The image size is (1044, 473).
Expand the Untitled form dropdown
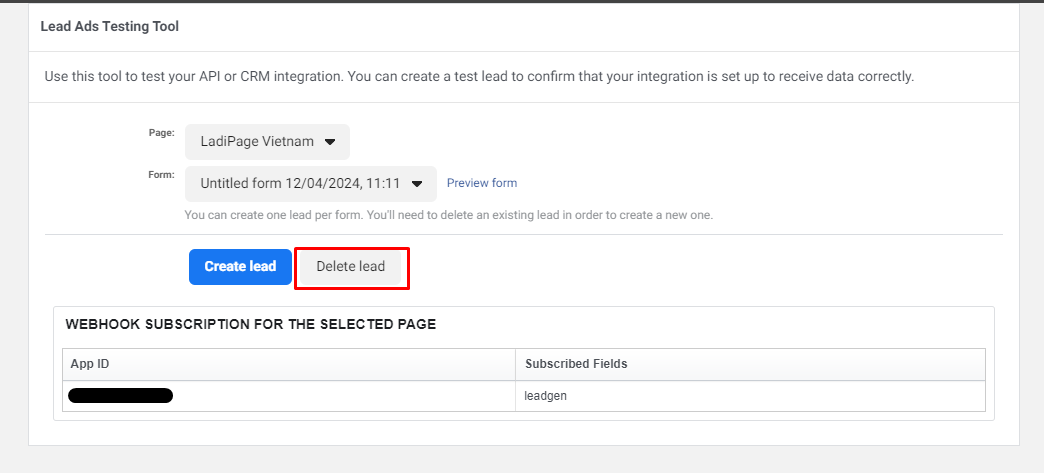311,184
